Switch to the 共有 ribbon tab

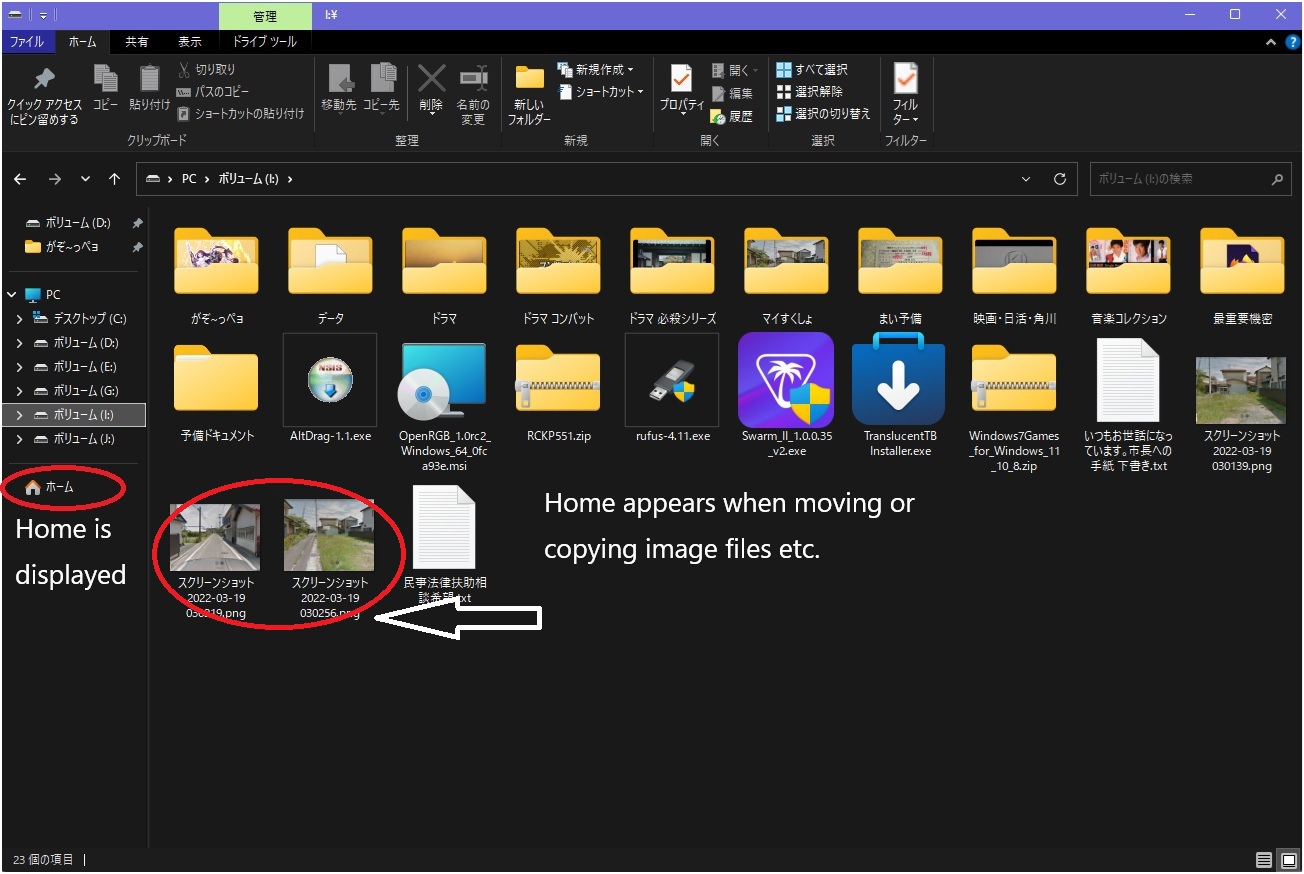[x=137, y=42]
